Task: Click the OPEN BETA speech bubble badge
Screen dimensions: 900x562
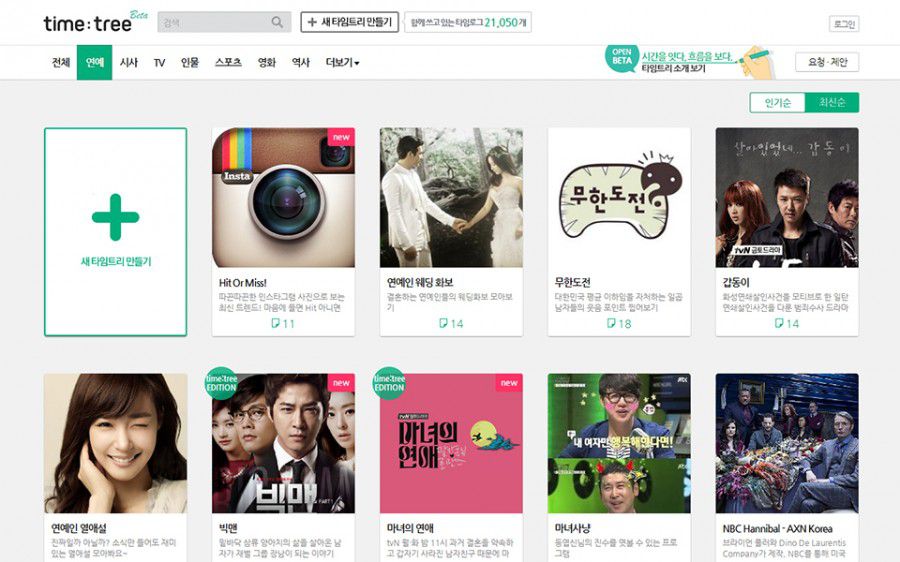Action: click(622, 57)
